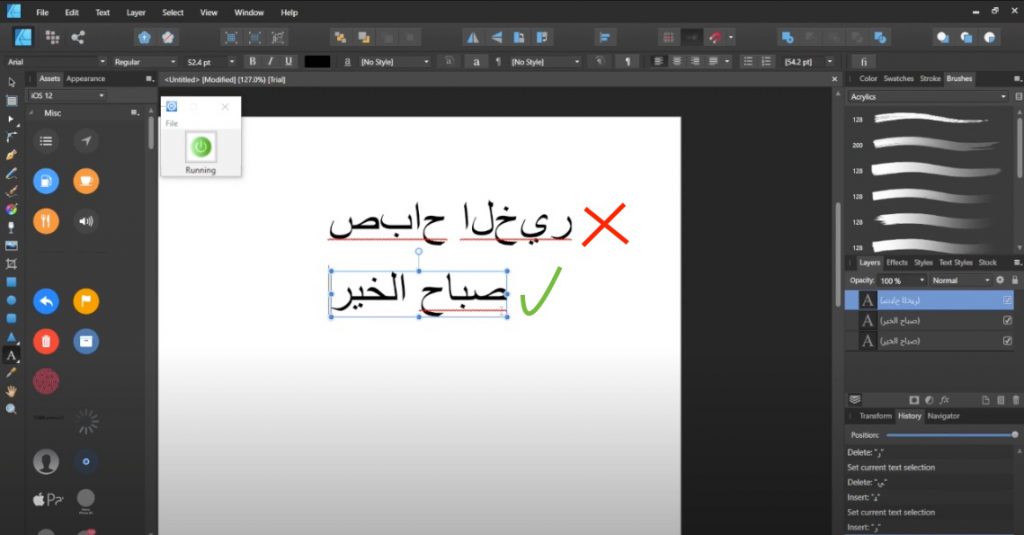Toggle Underline formatting button
The height and width of the screenshot is (535, 1024).
tap(289, 61)
